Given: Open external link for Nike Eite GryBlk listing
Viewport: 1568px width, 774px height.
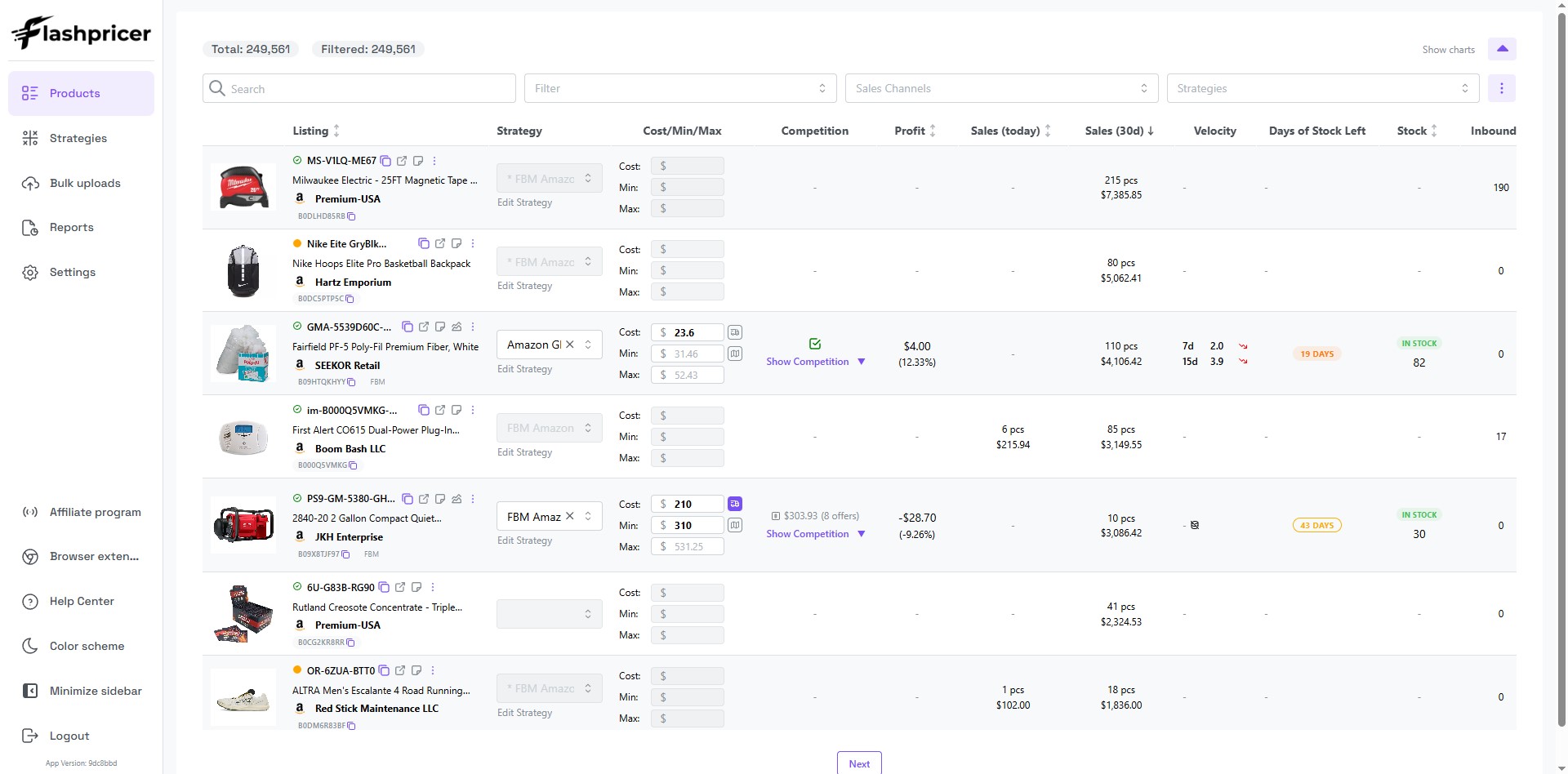Looking at the screenshot, I should pos(440,243).
